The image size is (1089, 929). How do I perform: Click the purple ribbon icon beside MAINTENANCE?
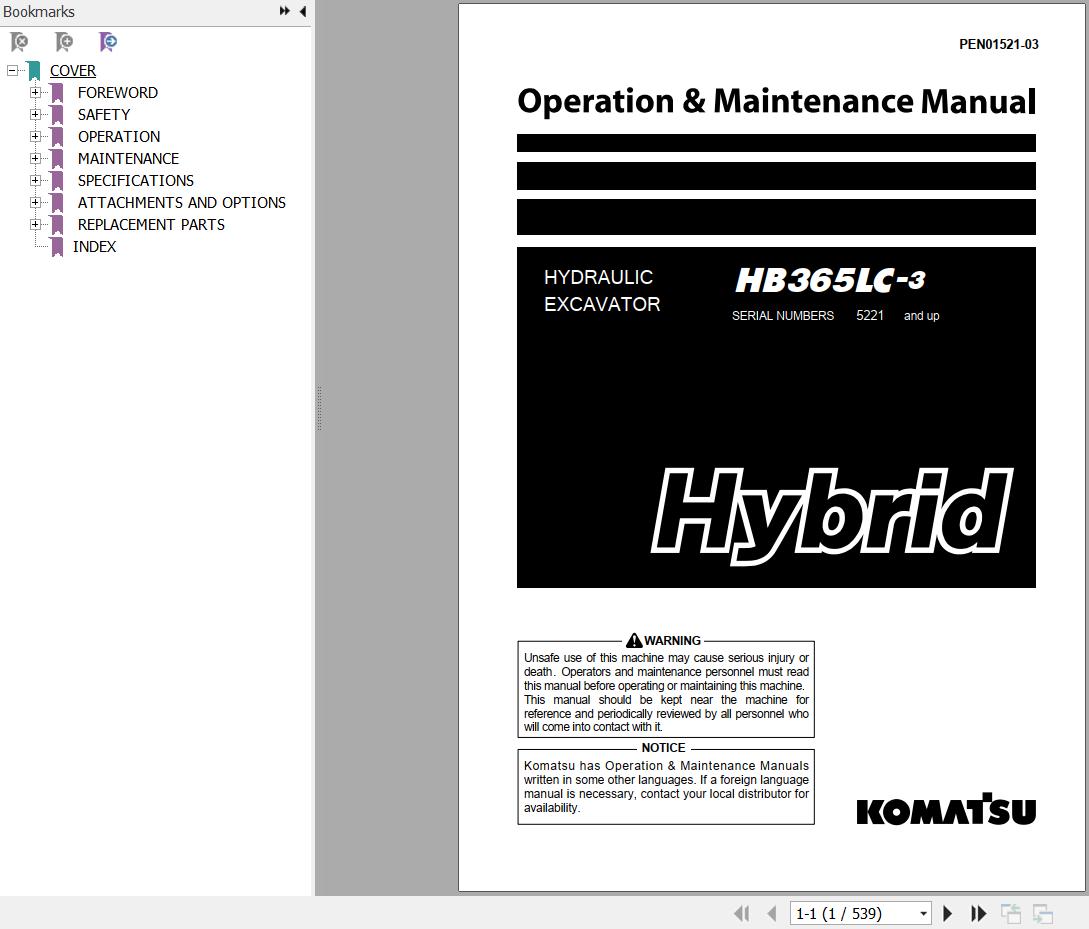pos(57,159)
